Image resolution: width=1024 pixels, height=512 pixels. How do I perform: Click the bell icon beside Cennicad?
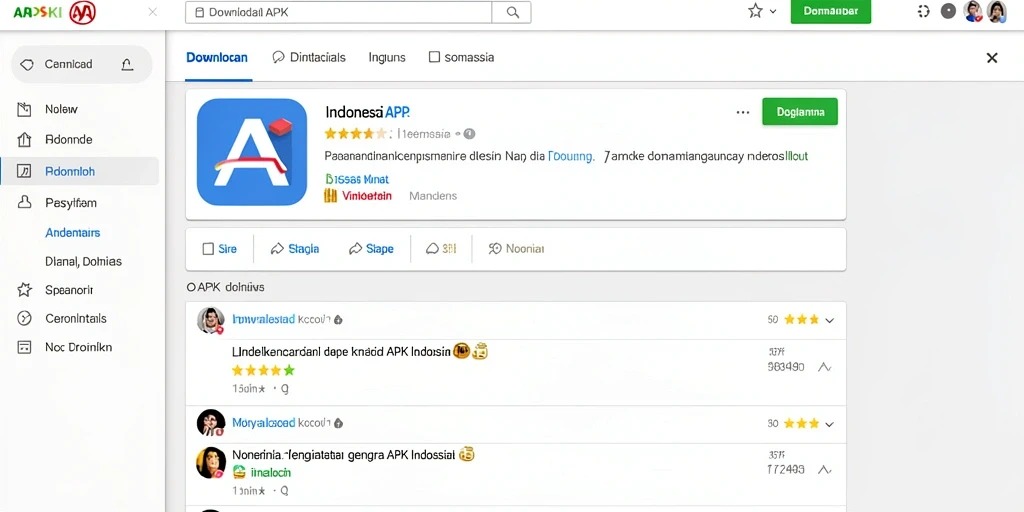pyautogui.click(x=127, y=64)
